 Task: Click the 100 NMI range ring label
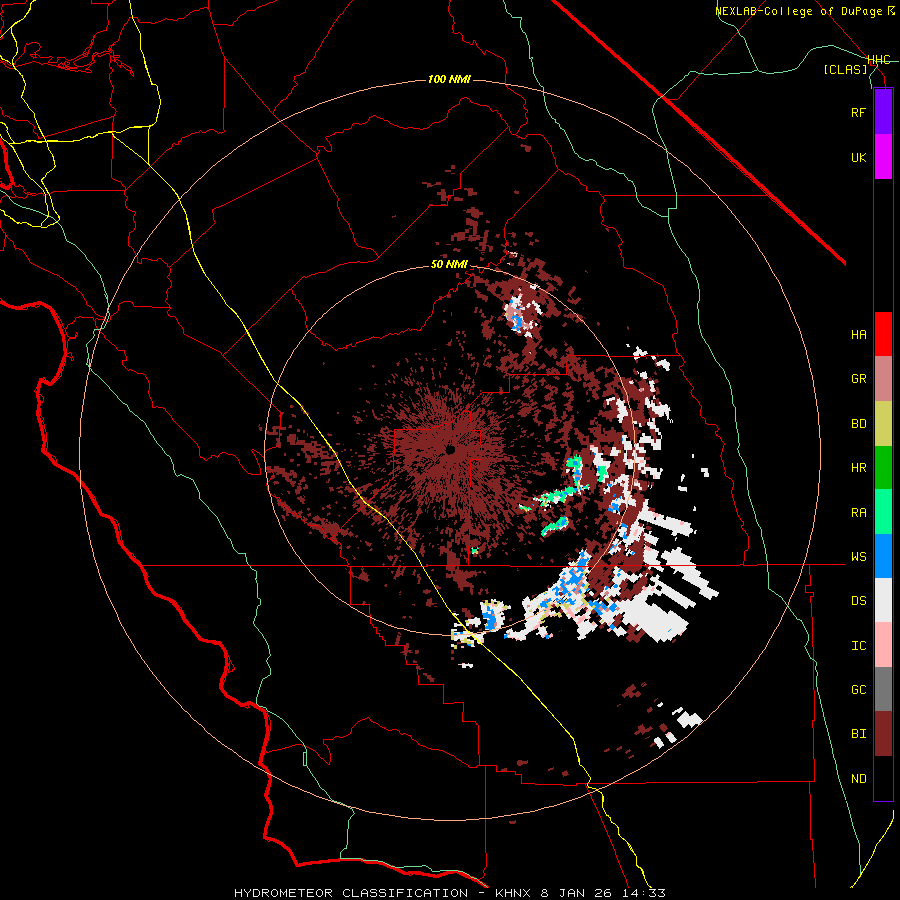[449, 79]
